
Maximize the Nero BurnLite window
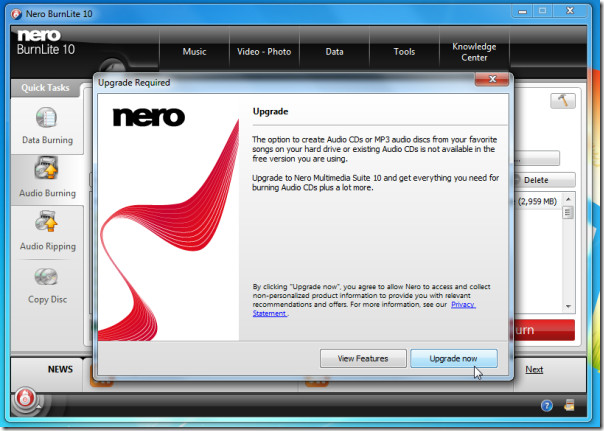click(542, 11)
